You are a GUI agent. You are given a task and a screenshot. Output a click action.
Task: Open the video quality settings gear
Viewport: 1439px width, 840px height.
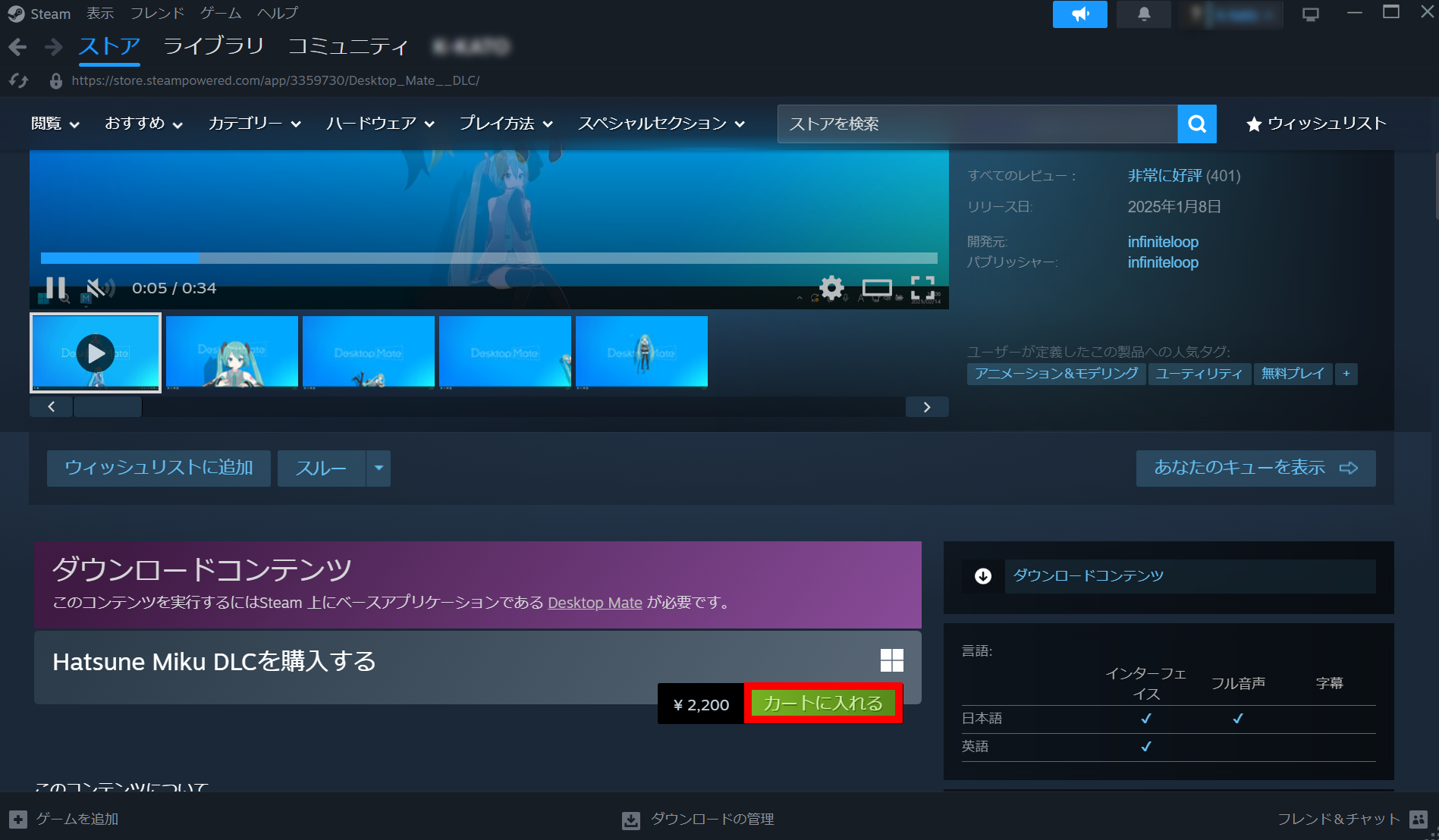click(x=831, y=288)
